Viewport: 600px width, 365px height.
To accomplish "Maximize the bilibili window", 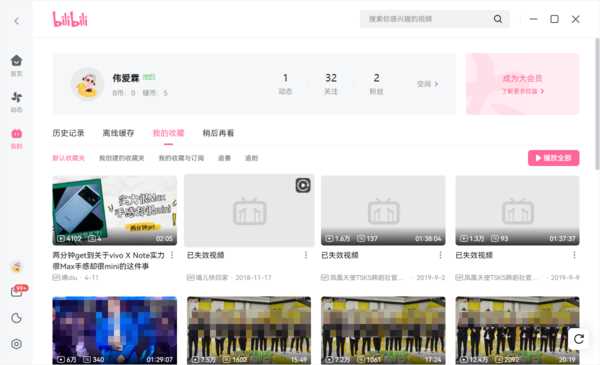I will click(554, 19).
